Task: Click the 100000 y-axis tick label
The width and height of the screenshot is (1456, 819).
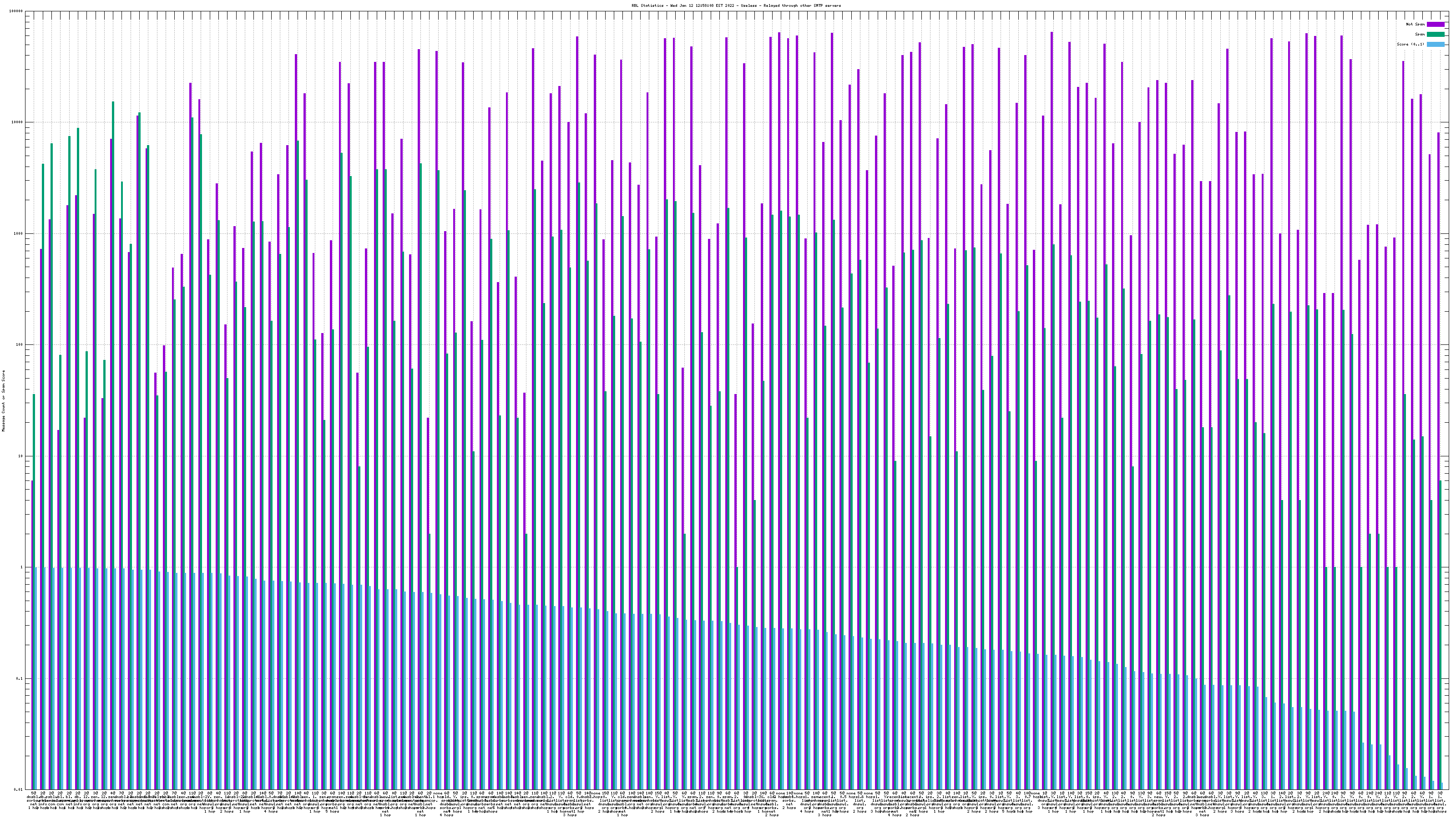Action: 16,11
